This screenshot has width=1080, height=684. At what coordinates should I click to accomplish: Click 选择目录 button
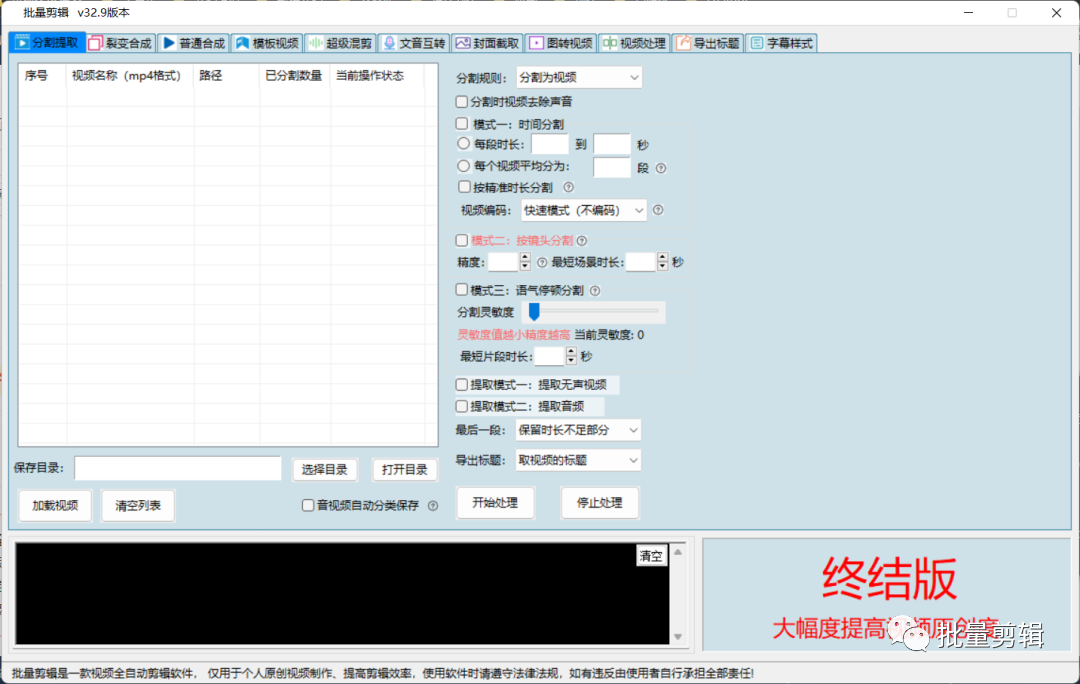pos(324,470)
